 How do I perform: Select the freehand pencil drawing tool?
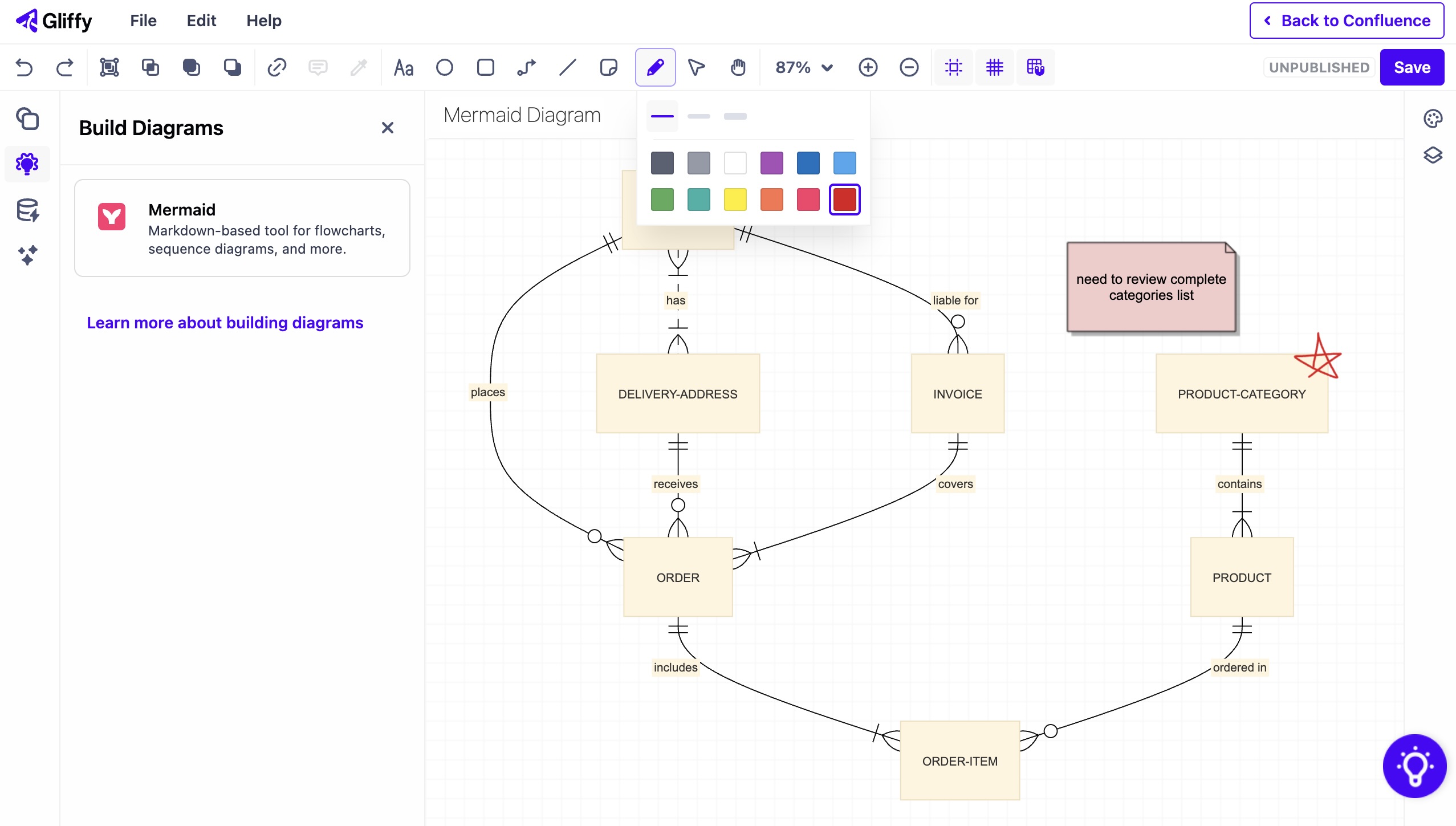[655, 67]
